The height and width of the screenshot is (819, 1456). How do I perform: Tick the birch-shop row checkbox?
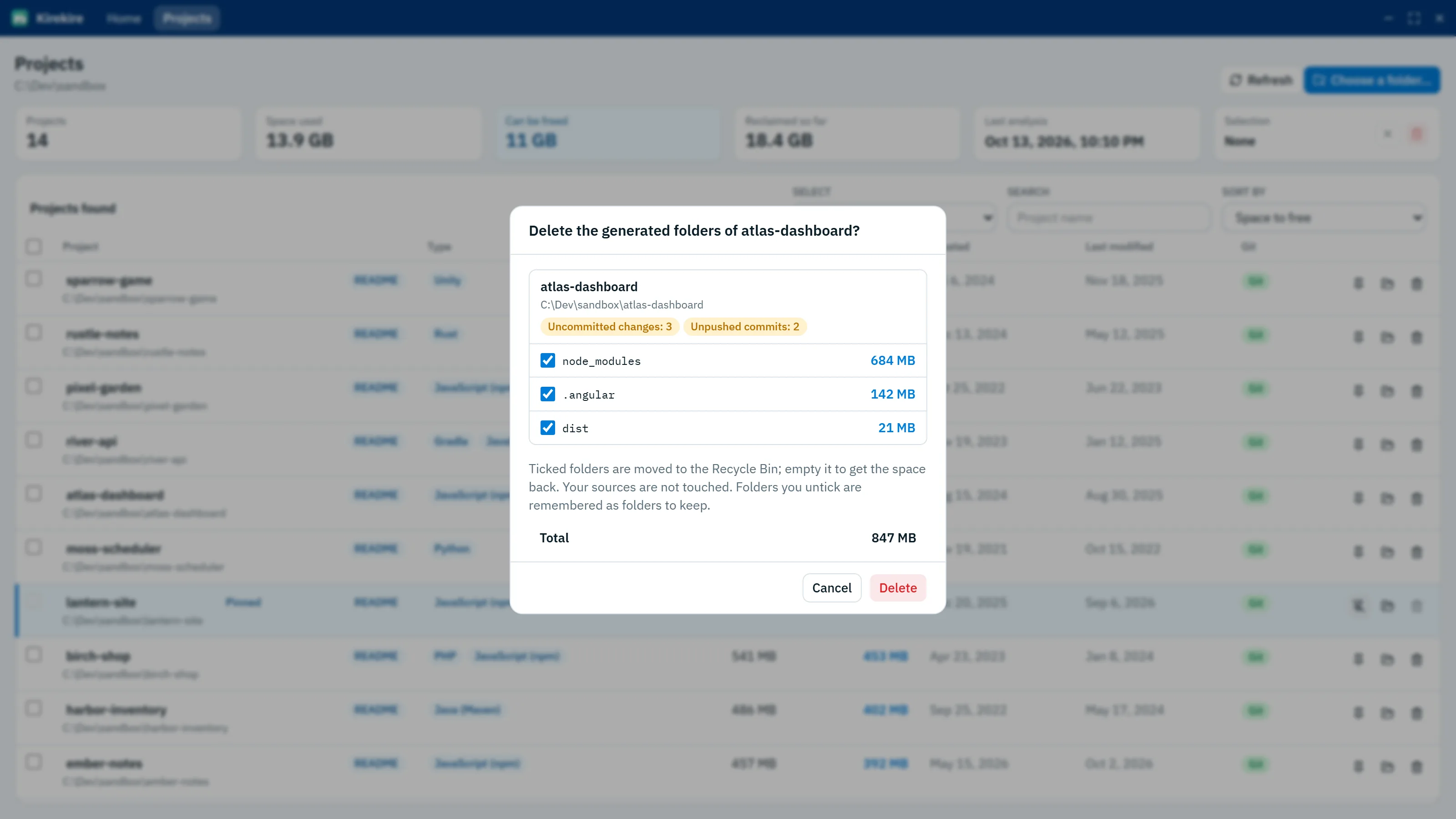pos(33,655)
